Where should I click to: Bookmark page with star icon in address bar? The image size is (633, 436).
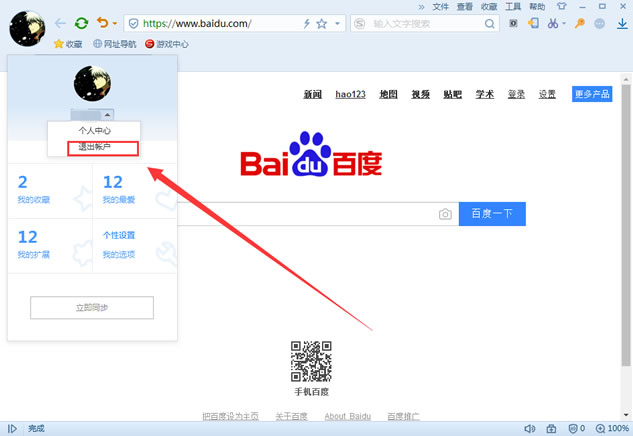point(322,24)
